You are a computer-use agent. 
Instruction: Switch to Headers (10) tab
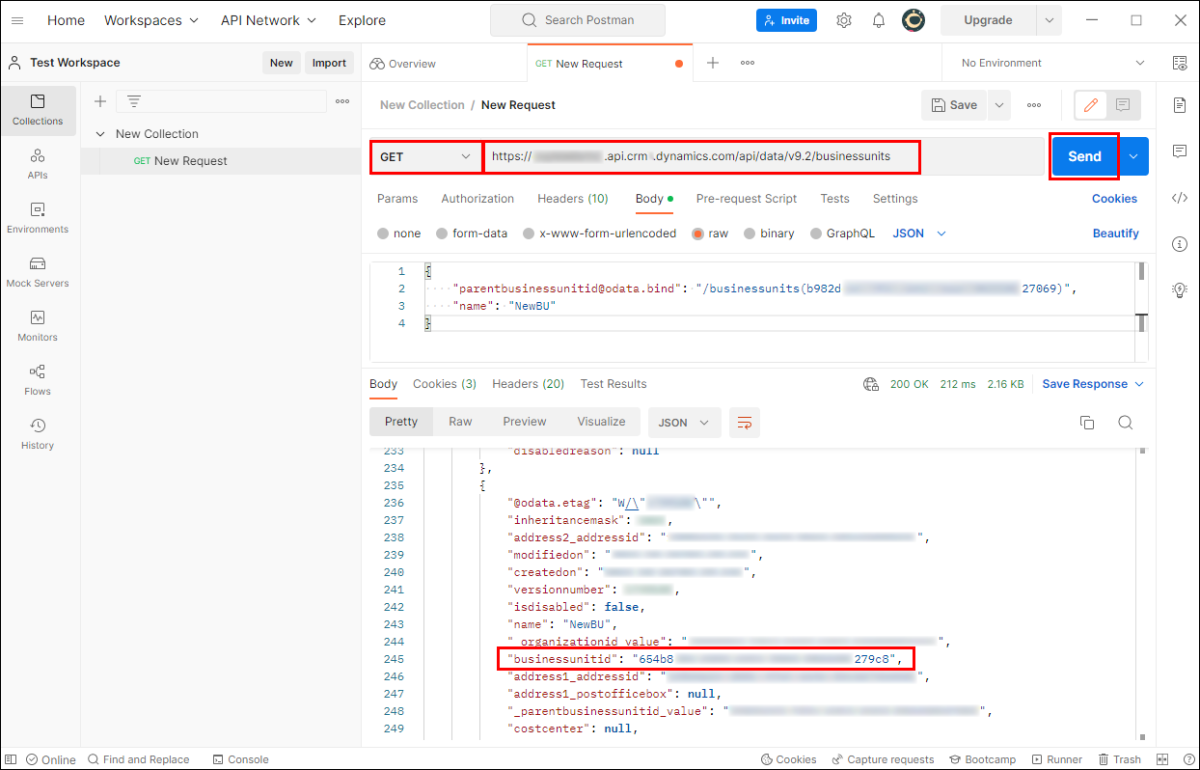pos(572,199)
